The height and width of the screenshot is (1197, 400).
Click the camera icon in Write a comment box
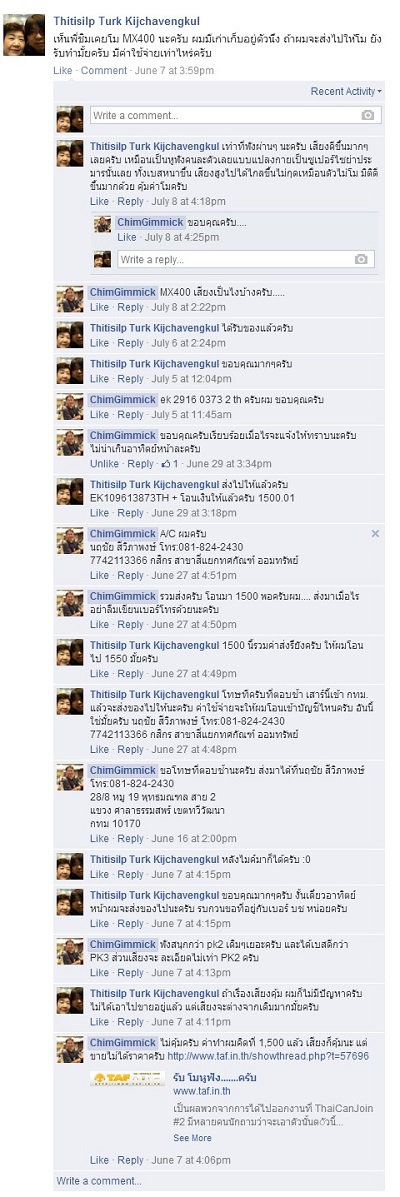click(x=368, y=115)
